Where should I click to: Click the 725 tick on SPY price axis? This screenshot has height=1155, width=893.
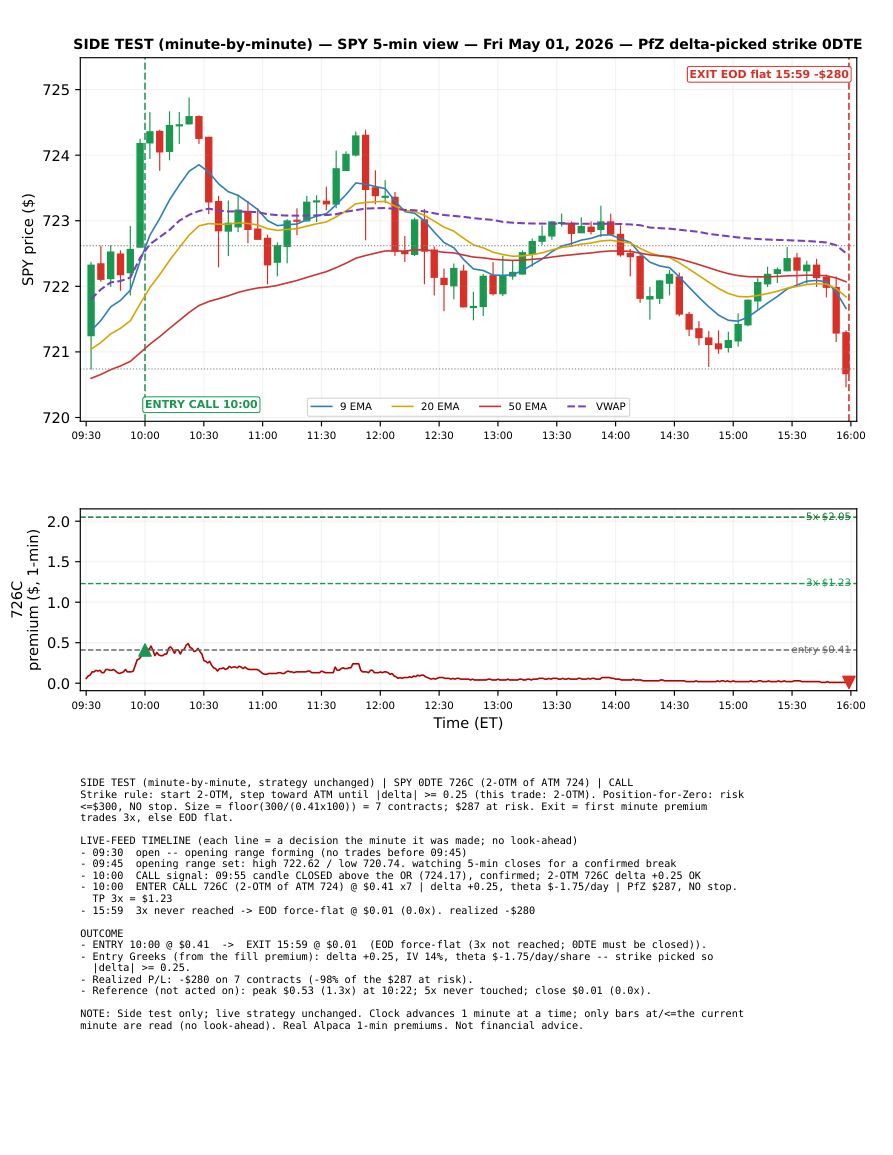tap(56, 90)
